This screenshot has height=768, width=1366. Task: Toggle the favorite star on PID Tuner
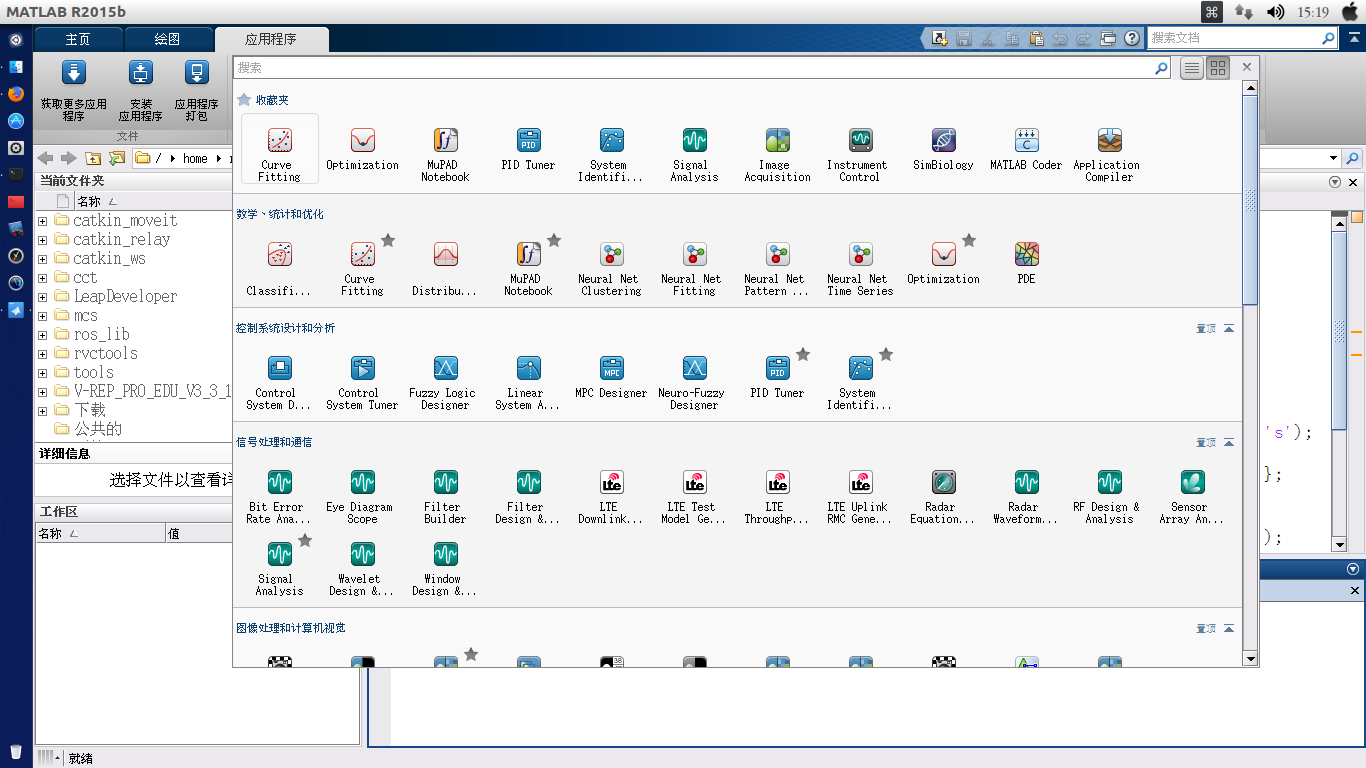click(803, 355)
